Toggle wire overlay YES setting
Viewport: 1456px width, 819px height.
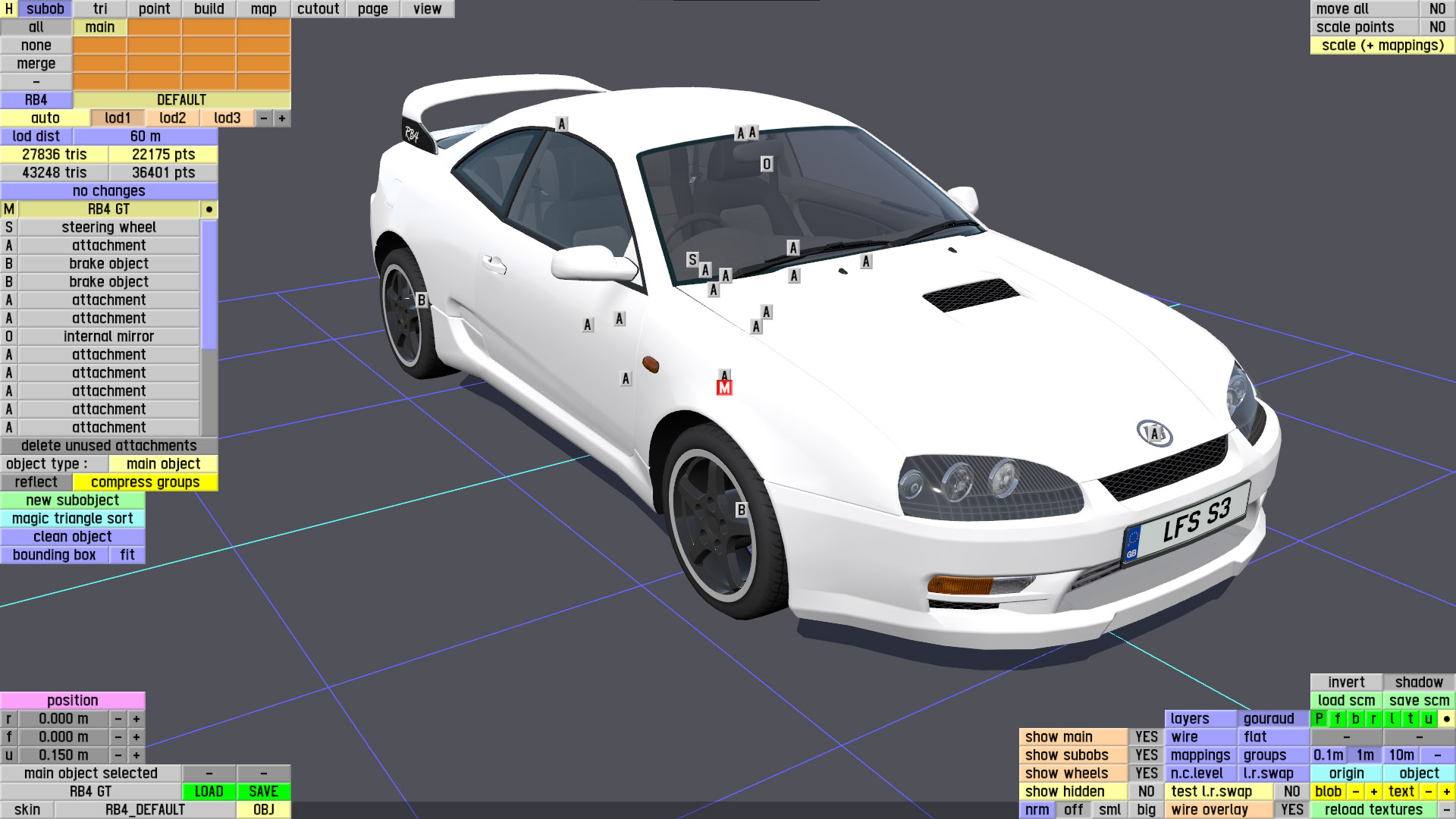[1291, 810]
